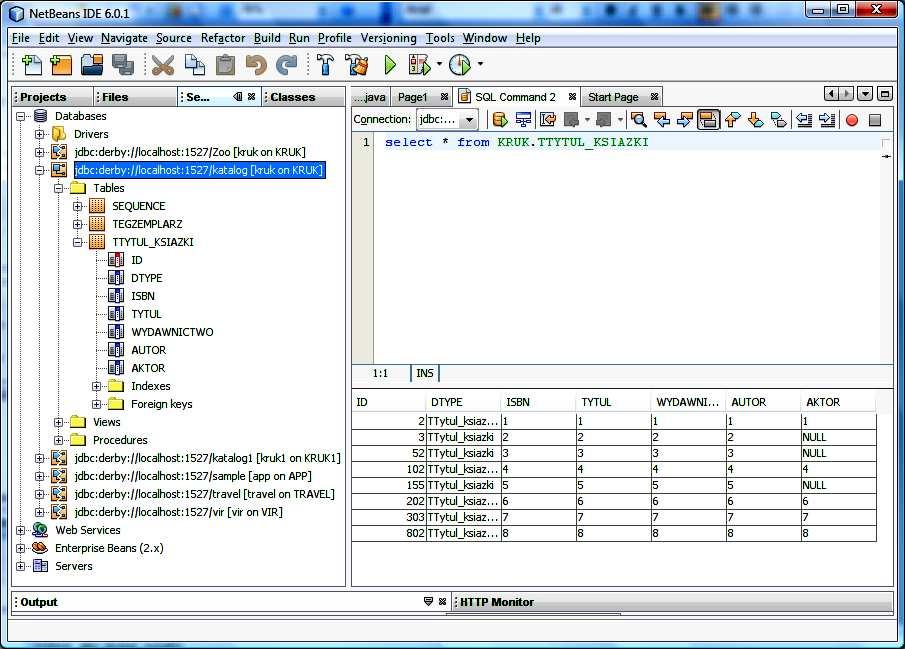Expand the Indexes folder node
Image resolution: width=905 pixels, height=649 pixels.
point(96,386)
